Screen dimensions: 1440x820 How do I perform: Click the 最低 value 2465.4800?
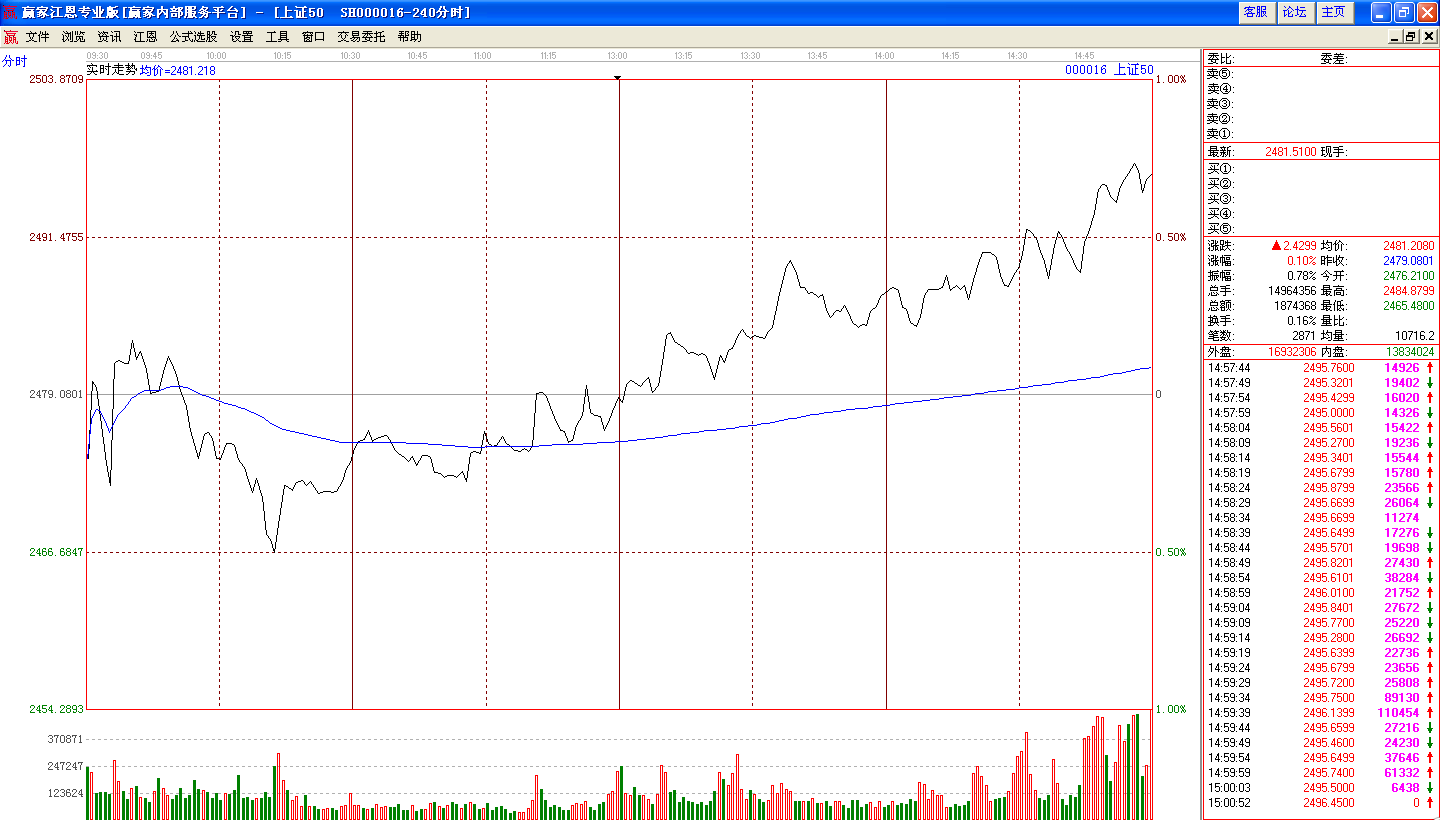[1408, 306]
